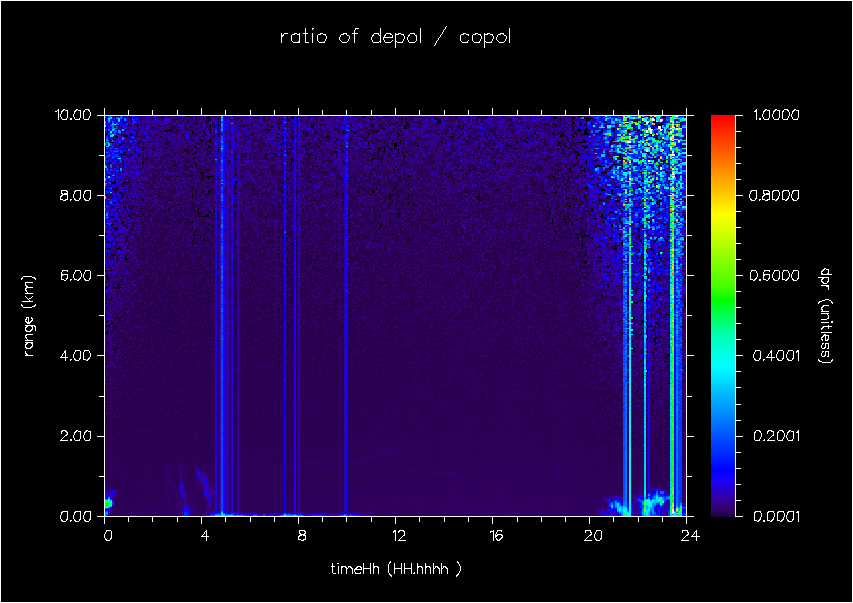Click the y-axis label 'range (km)'

click(29, 316)
